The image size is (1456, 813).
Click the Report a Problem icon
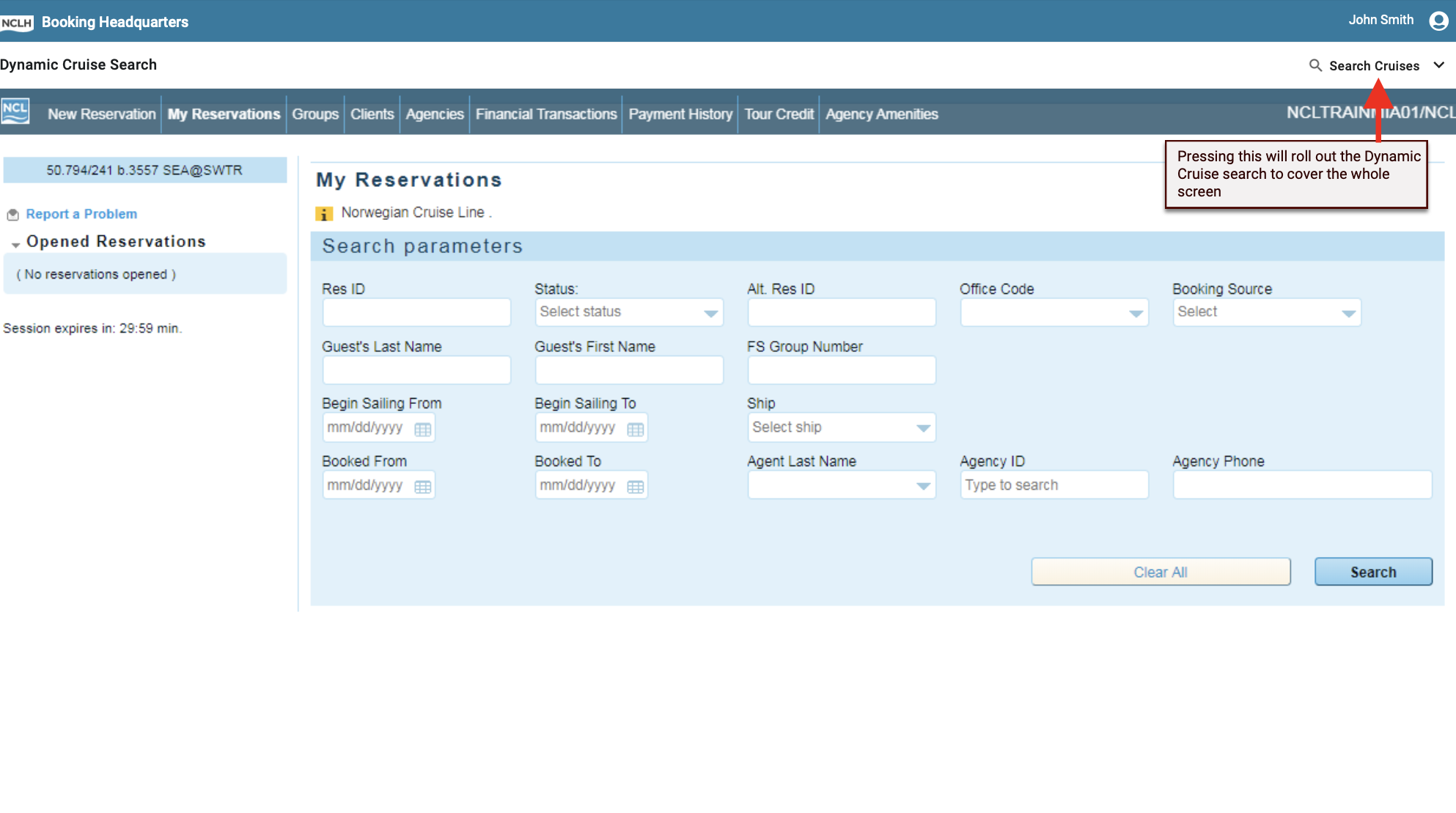(x=12, y=214)
